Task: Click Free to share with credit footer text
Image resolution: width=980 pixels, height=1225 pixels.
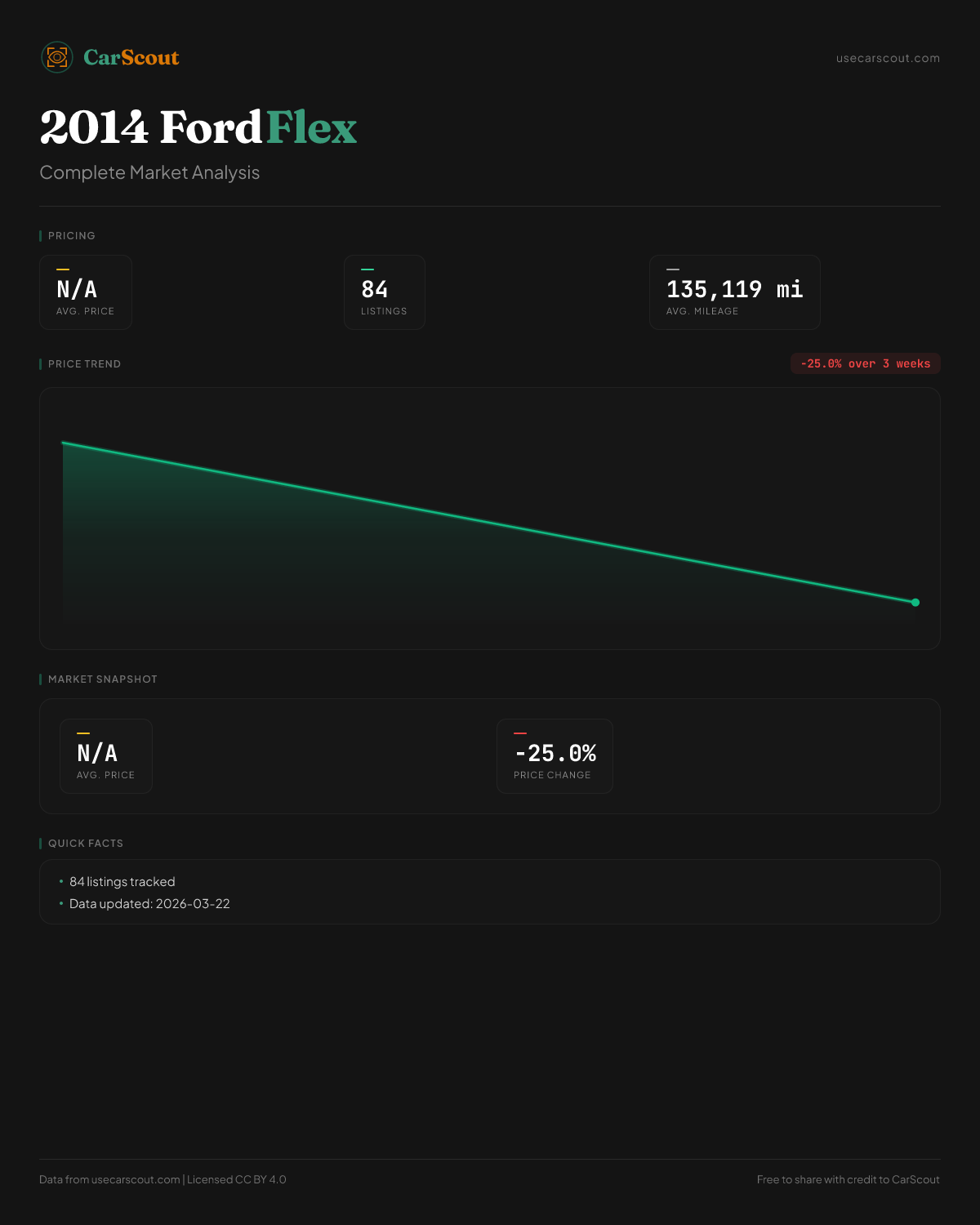Action: [x=848, y=1179]
